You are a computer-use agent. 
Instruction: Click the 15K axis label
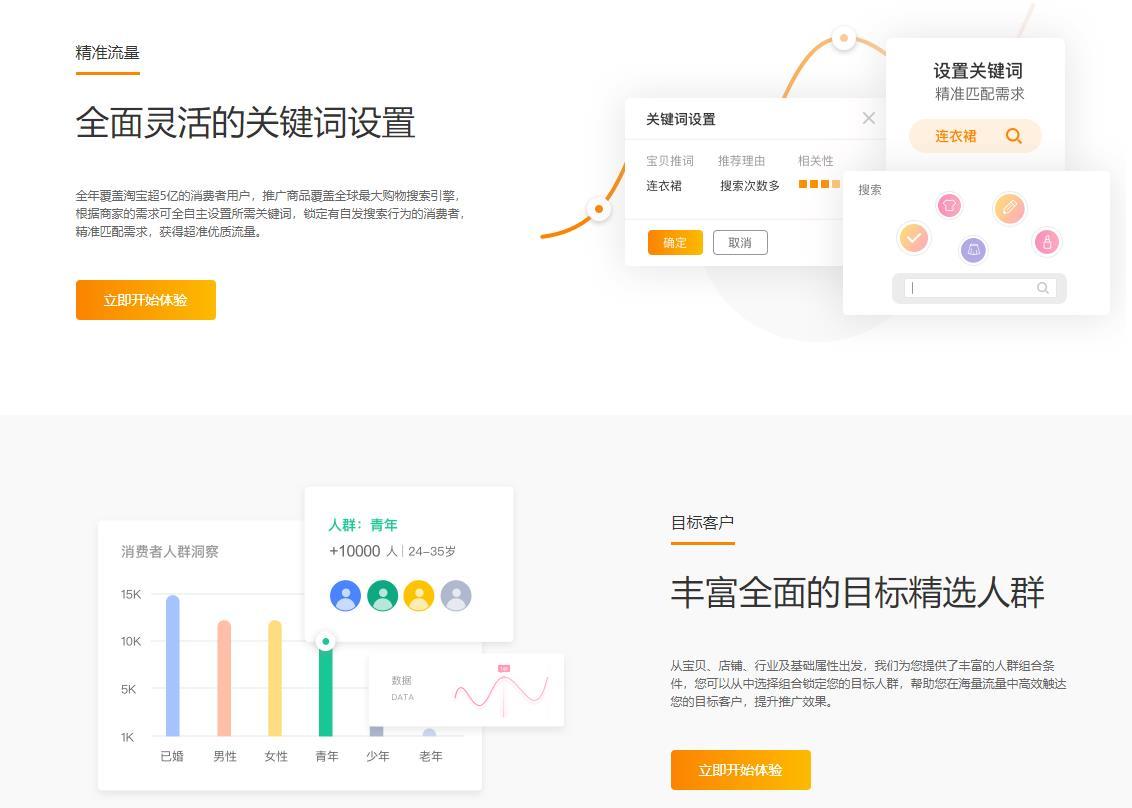coord(131,594)
